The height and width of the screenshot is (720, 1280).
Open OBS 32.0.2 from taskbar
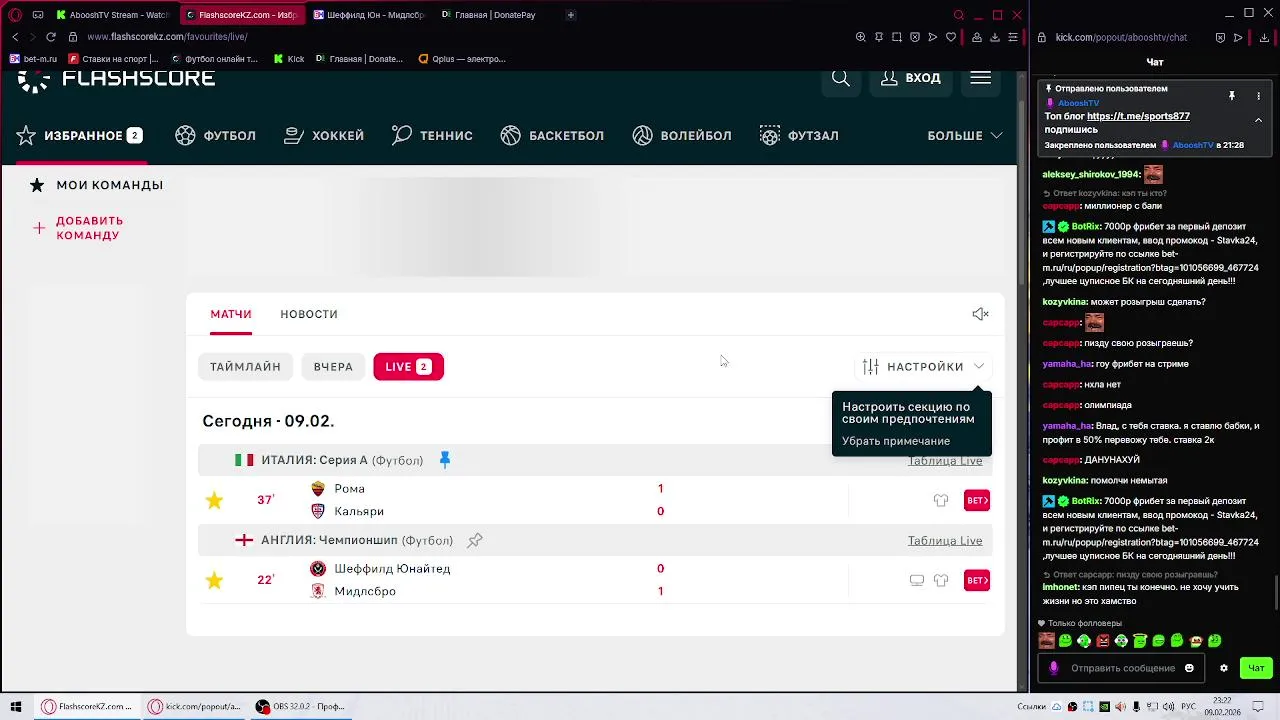tap(300, 706)
